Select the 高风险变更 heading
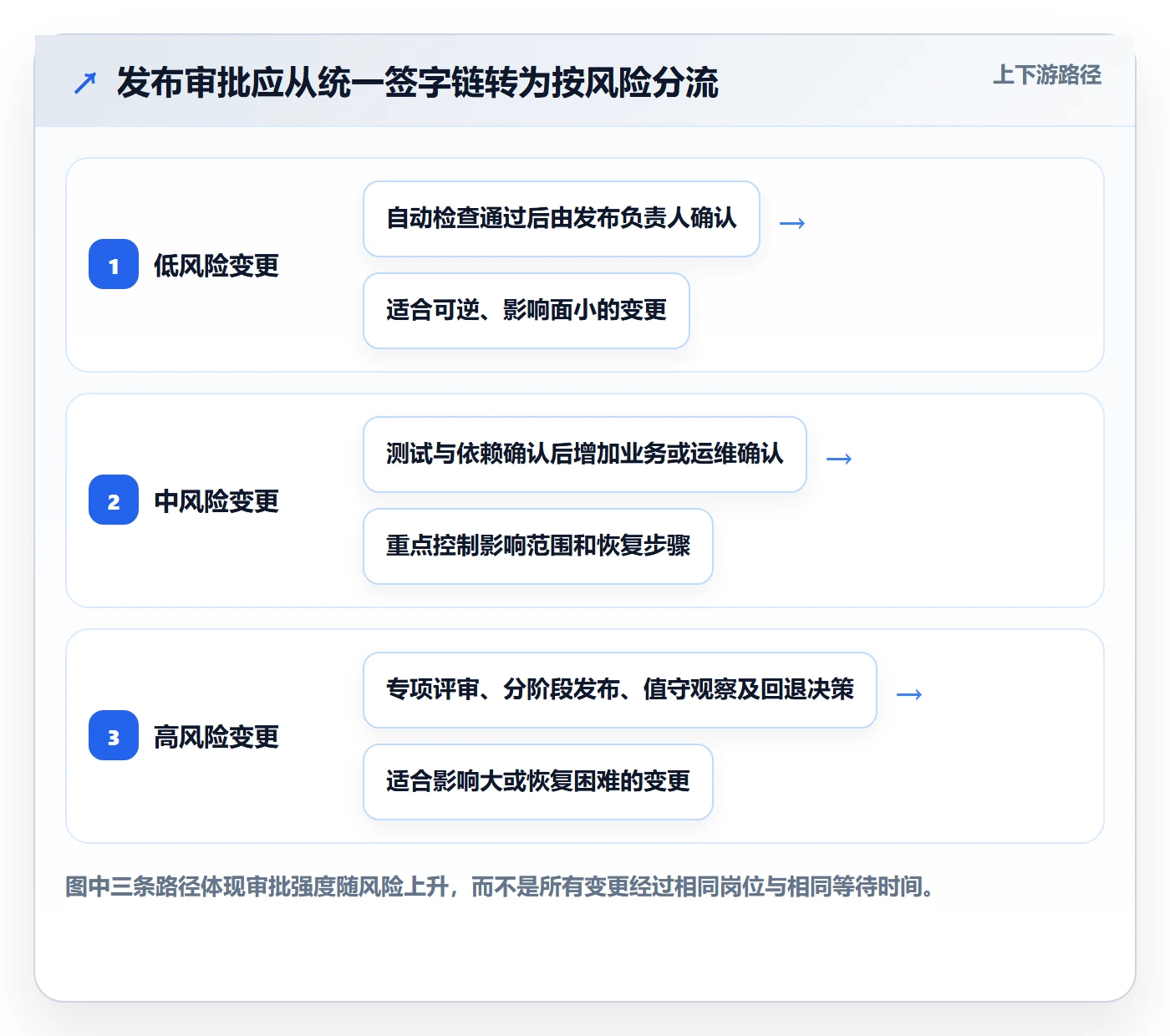 (x=216, y=737)
